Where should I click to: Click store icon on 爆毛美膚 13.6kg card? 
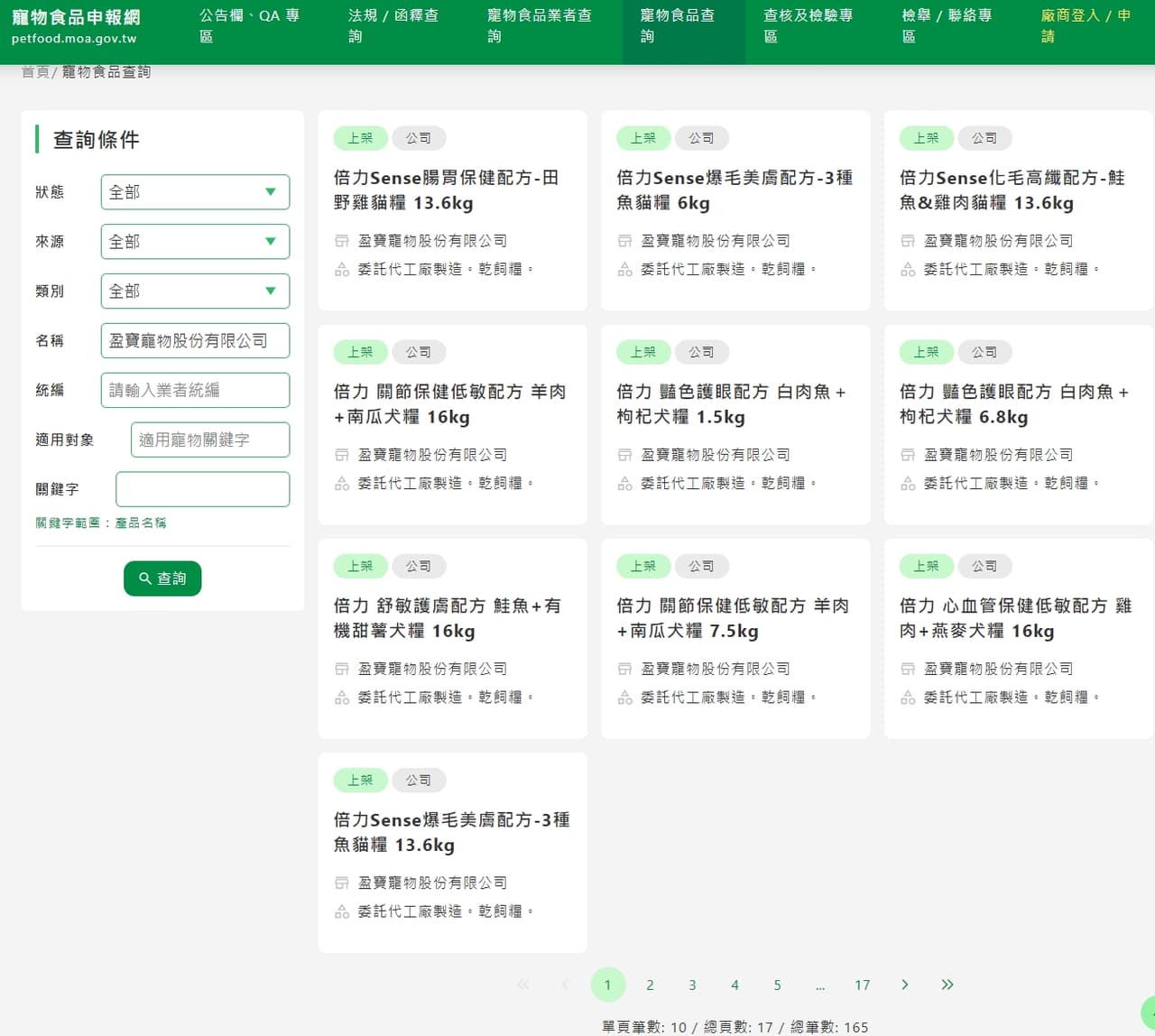coord(342,883)
